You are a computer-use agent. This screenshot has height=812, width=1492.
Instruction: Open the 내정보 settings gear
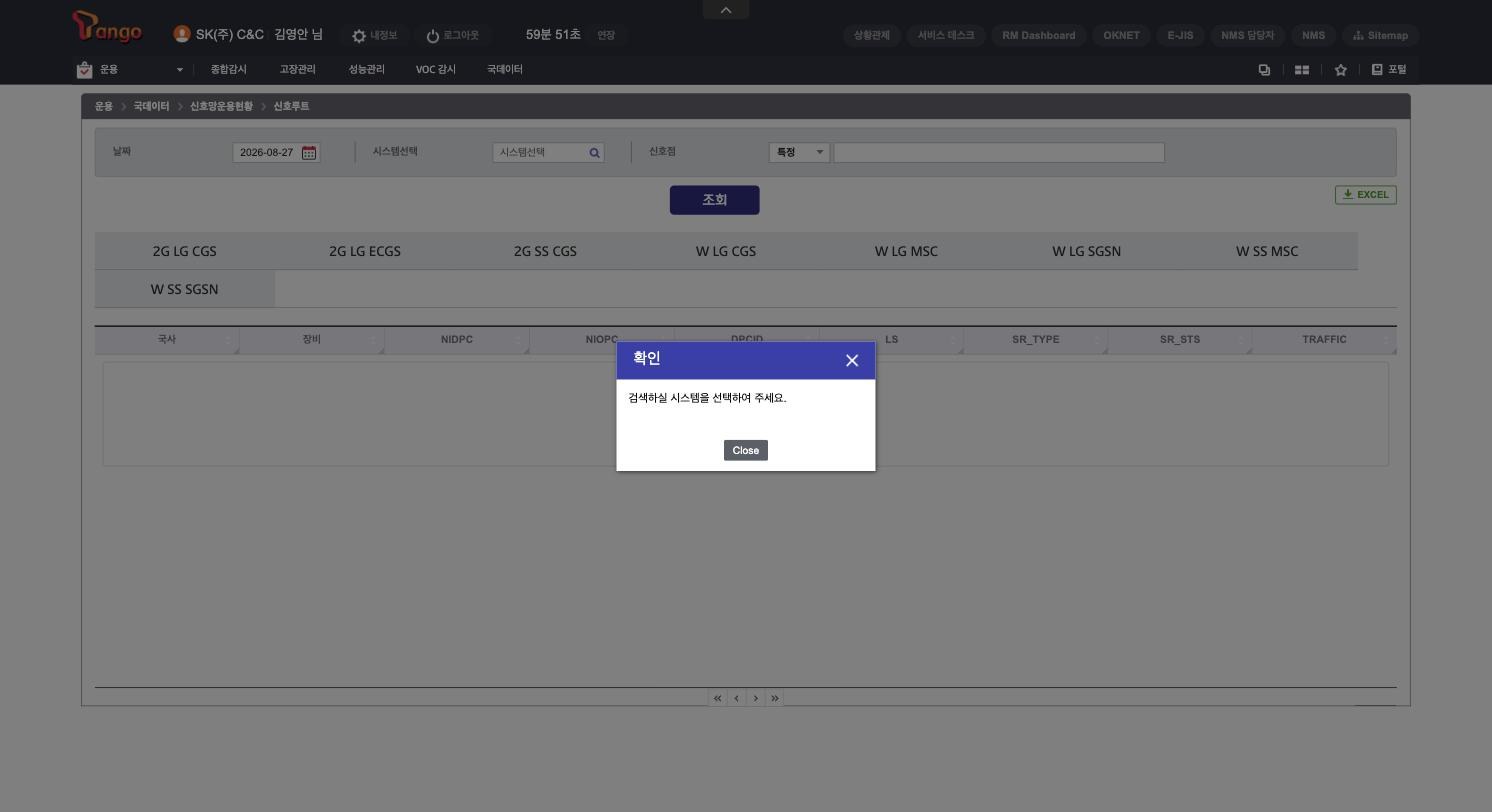pyautogui.click(x=359, y=36)
